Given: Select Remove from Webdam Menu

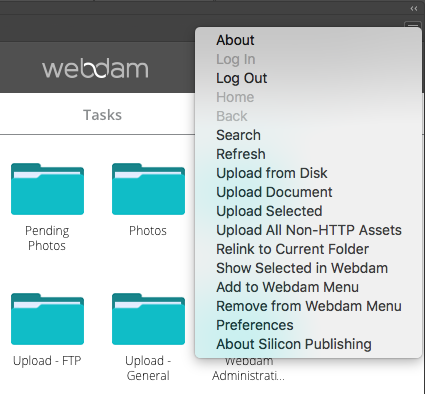Looking at the screenshot, I should pyautogui.click(x=308, y=306).
